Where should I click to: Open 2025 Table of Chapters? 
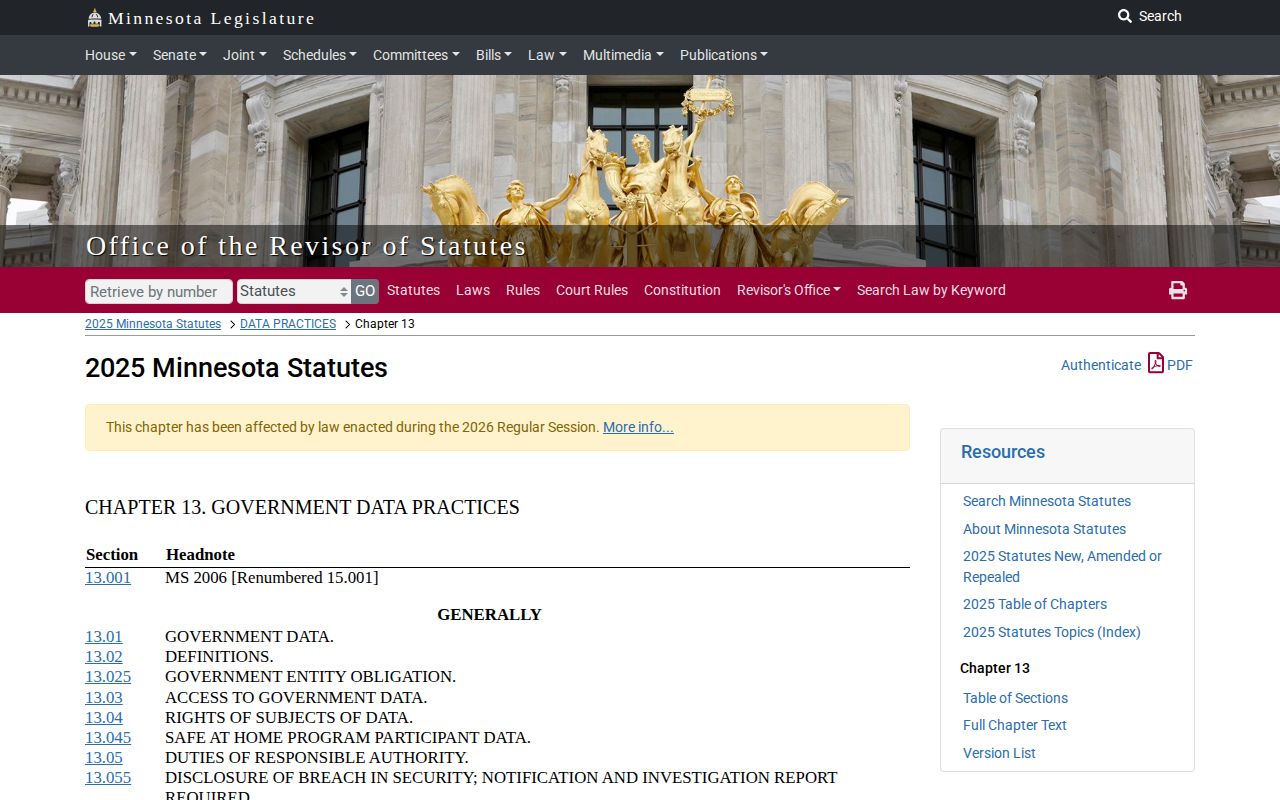click(x=1035, y=604)
